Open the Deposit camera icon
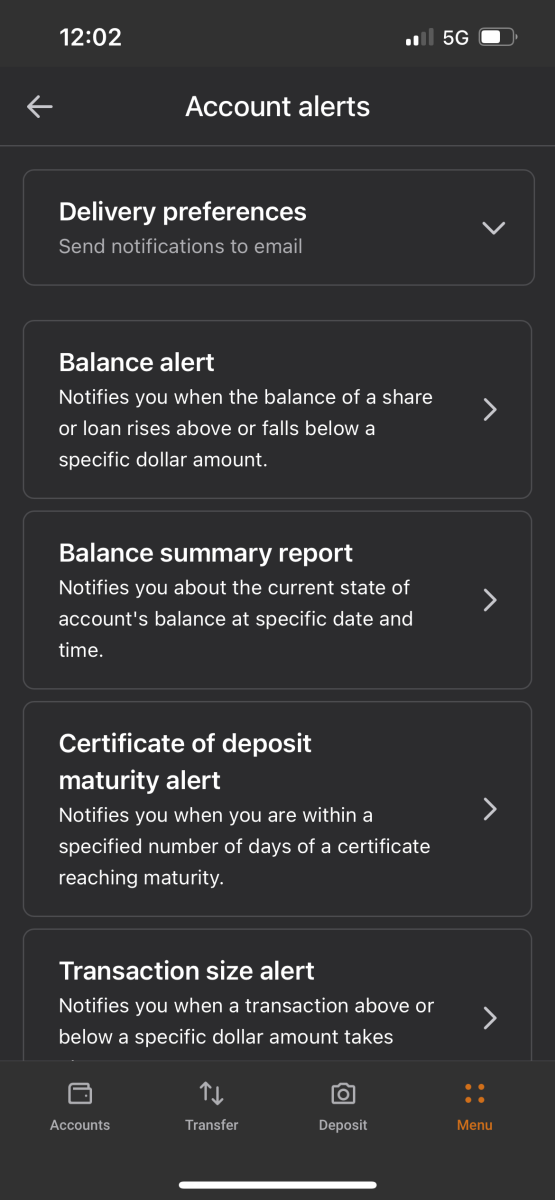 pyautogui.click(x=343, y=1093)
